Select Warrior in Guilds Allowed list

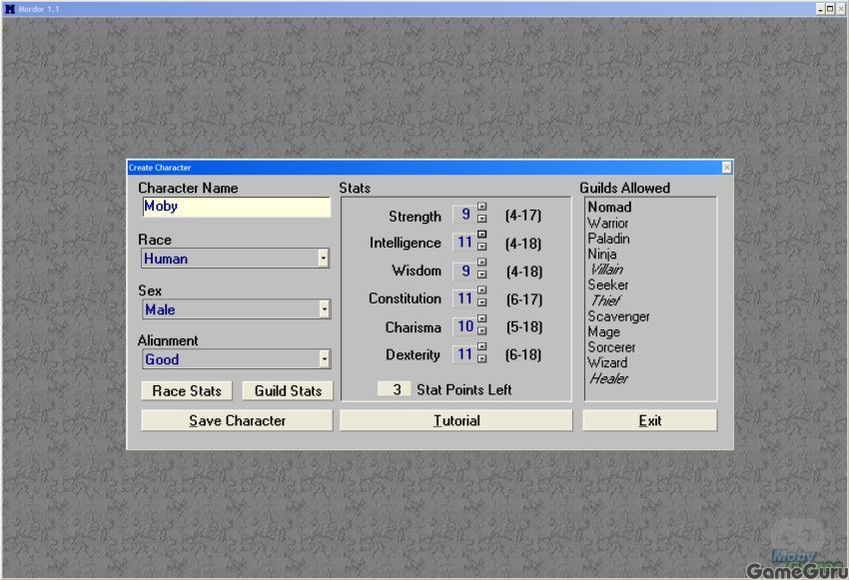click(x=608, y=223)
